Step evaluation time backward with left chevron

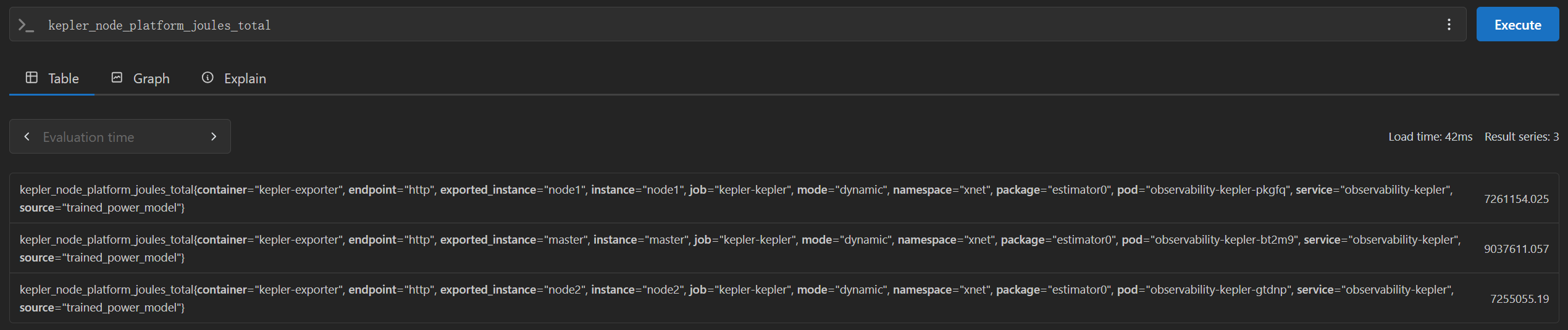pyautogui.click(x=27, y=136)
